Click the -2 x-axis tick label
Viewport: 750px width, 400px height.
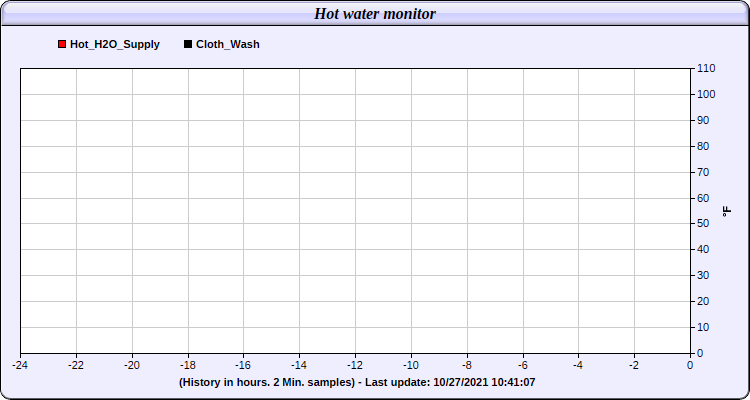click(634, 366)
